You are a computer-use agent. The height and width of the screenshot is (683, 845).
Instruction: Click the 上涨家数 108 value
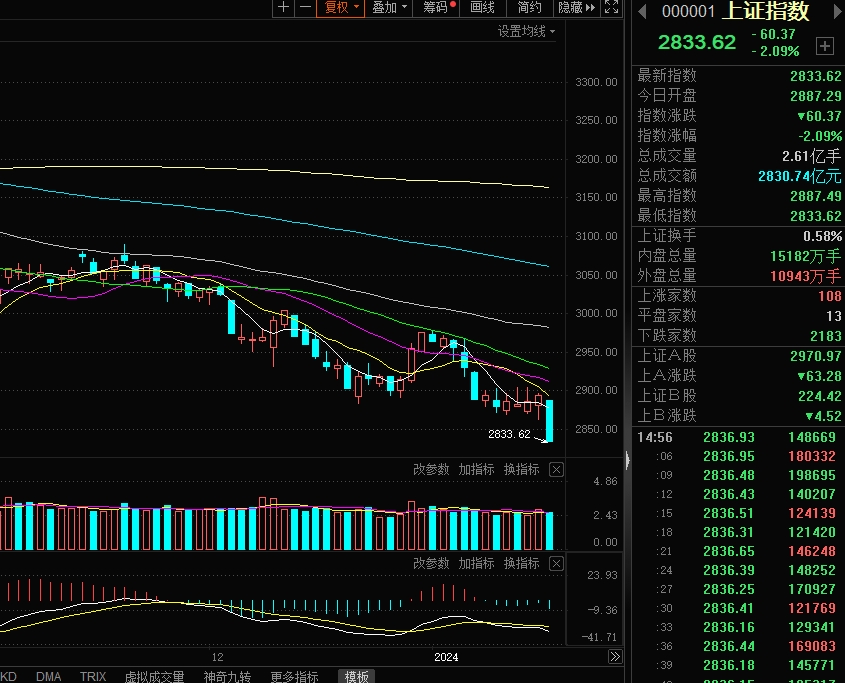829,296
